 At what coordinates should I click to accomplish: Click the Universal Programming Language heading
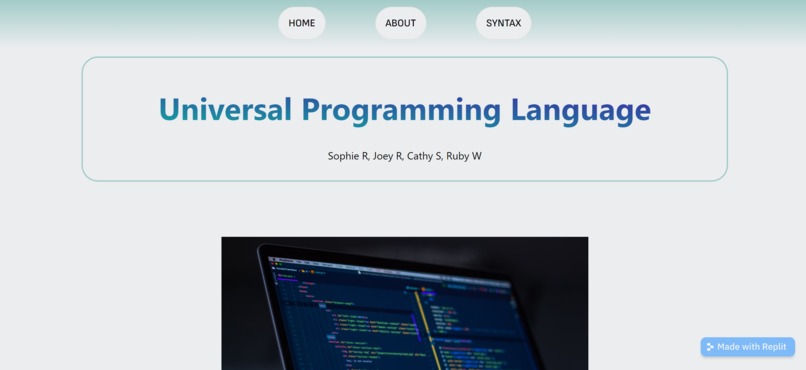point(405,109)
